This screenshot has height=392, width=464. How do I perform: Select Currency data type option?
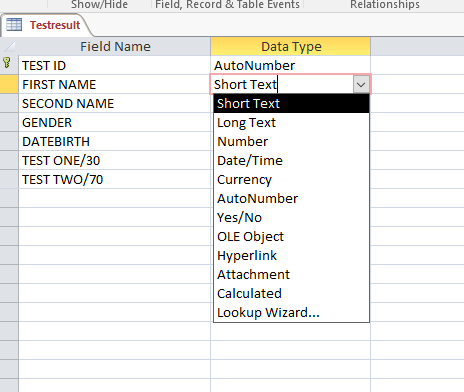pos(292,179)
